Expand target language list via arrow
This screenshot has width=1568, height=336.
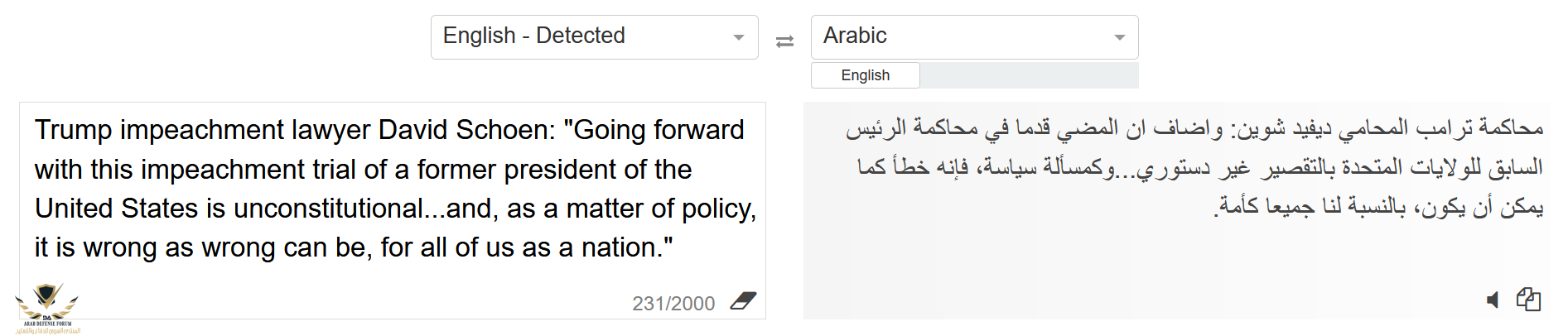tap(1119, 37)
